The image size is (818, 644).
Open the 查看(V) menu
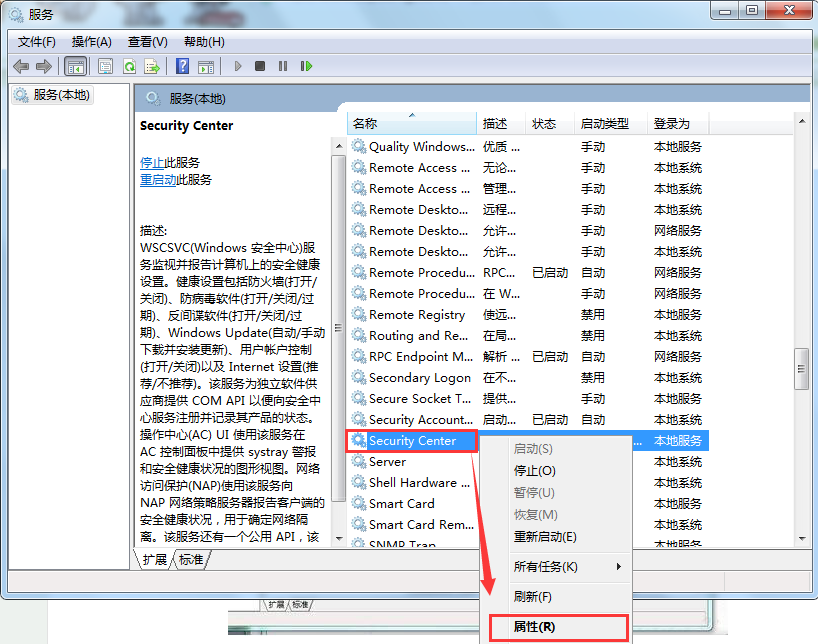[x=147, y=41]
